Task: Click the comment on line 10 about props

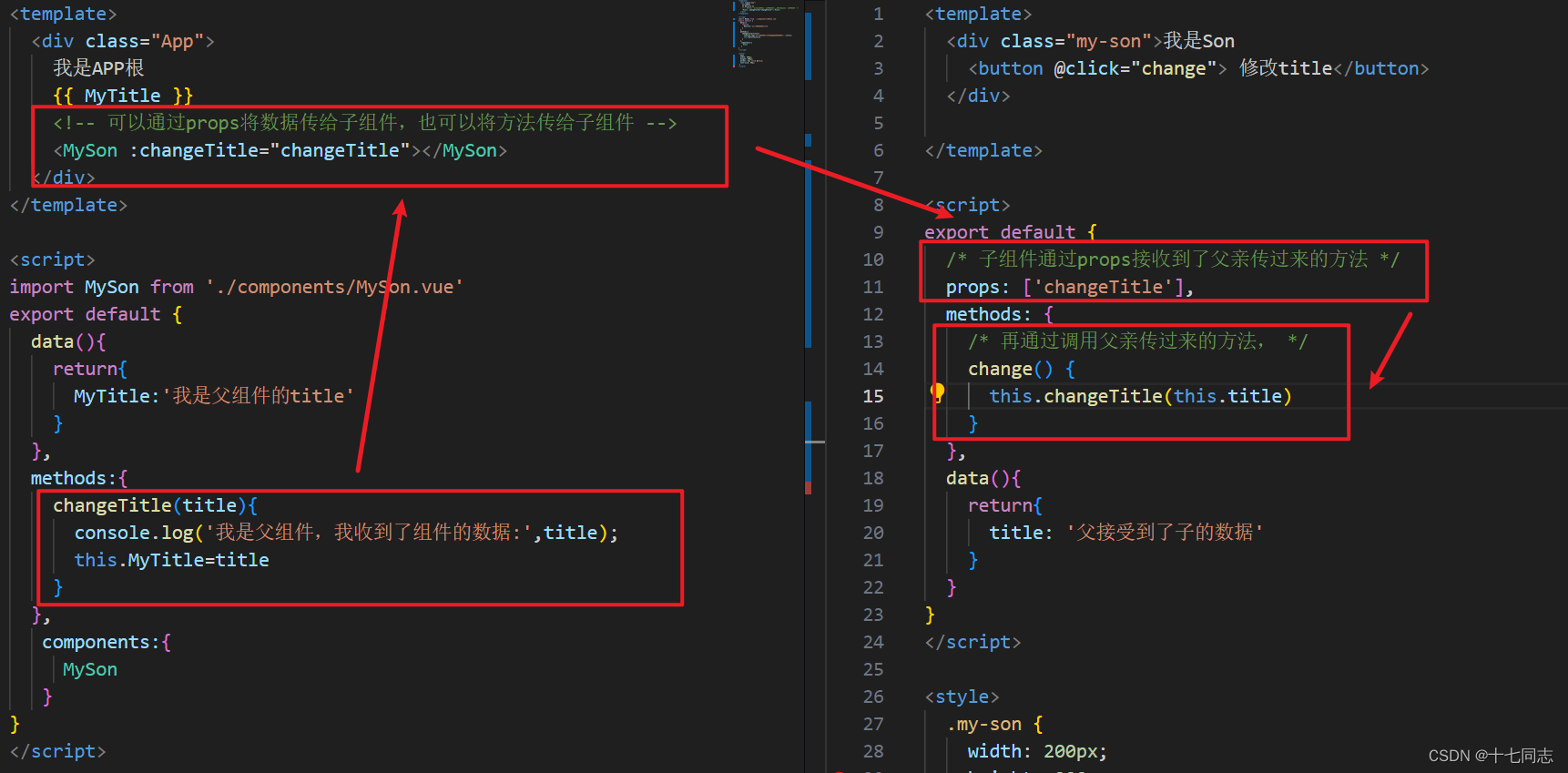Action: 1173,259
